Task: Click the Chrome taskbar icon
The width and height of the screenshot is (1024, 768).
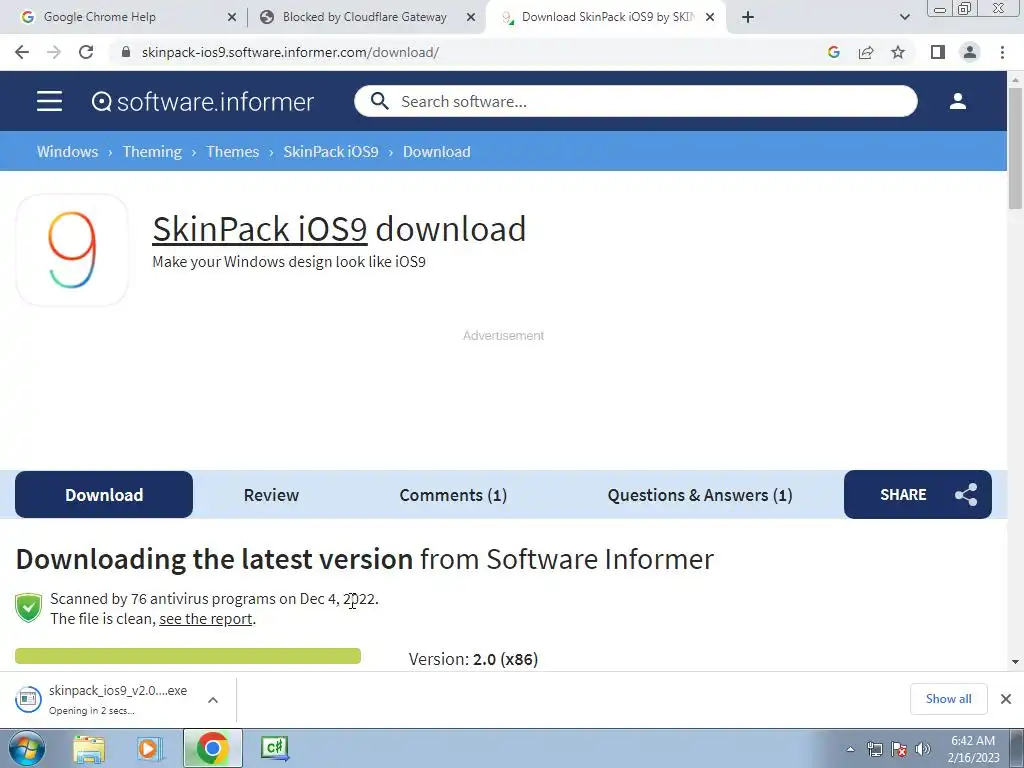Action: [212, 748]
